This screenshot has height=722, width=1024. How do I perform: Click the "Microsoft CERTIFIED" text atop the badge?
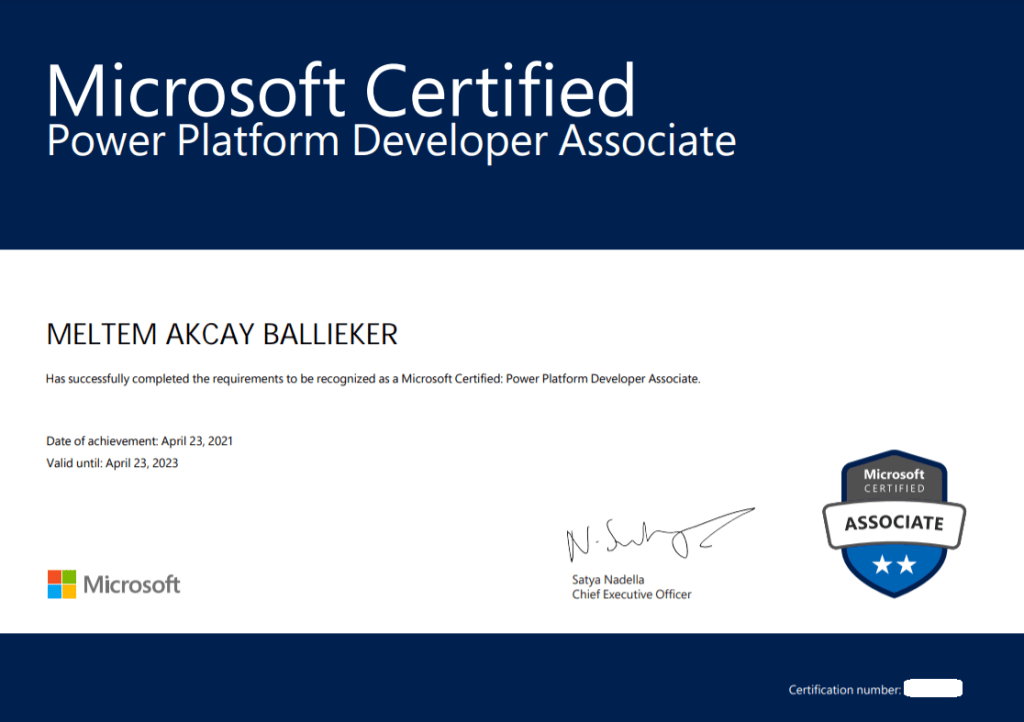pos(894,480)
